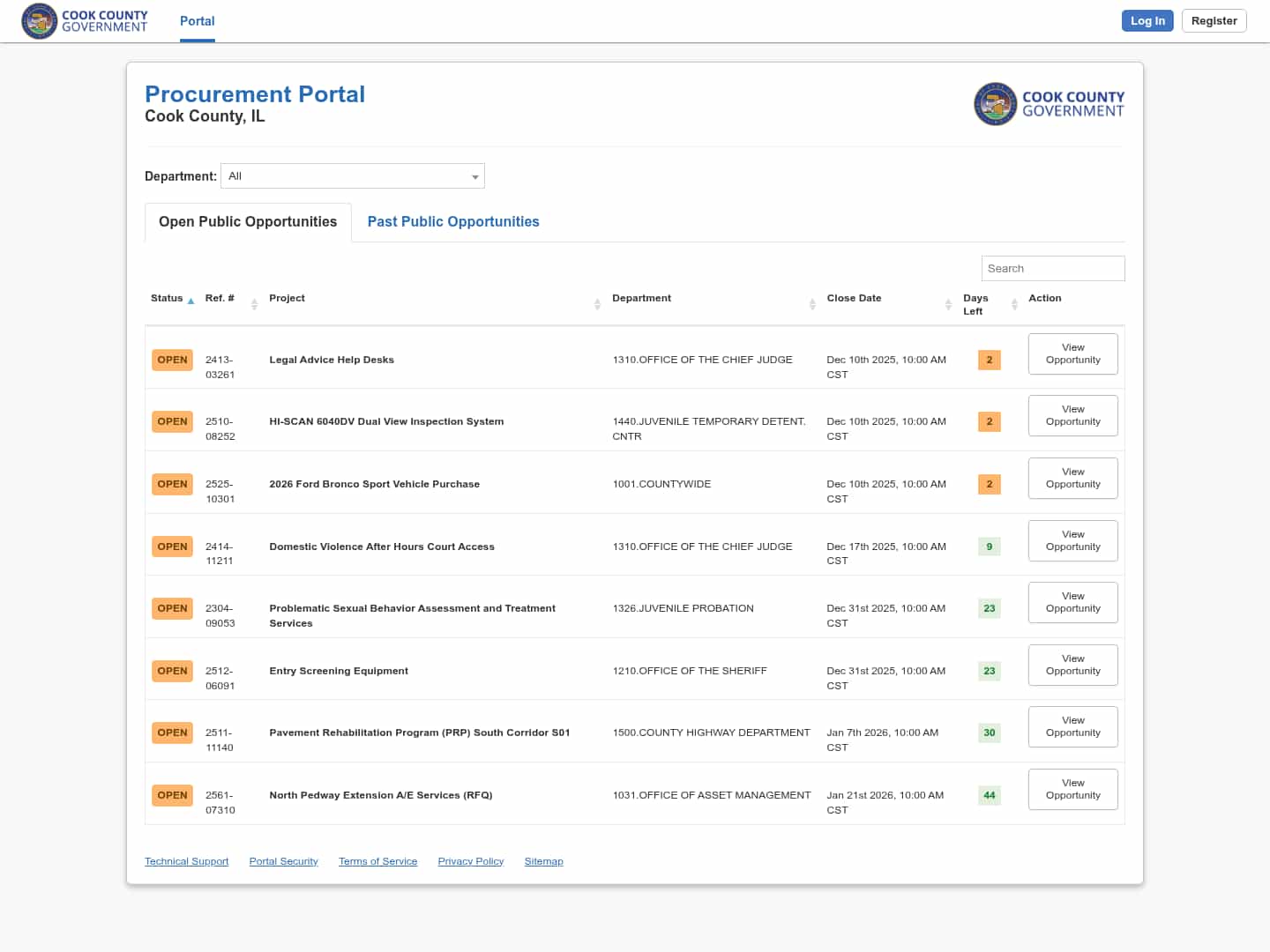Click the Cook County seal beside portal title
Viewport: 1270px width, 952px height.
[x=995, y=104]
